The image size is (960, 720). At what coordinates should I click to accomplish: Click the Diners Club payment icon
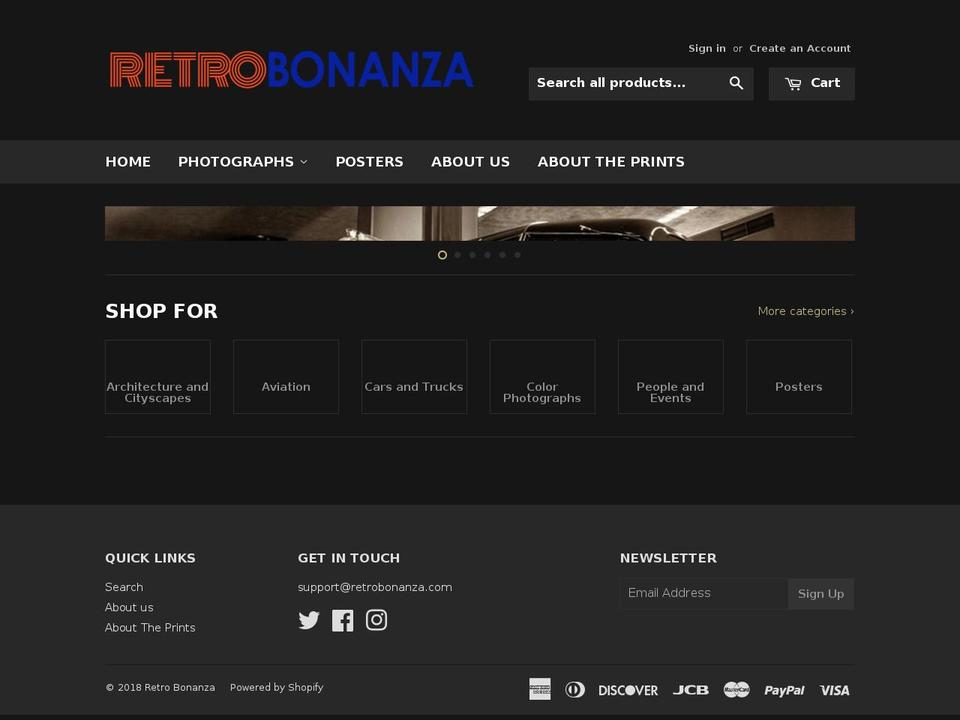coord(574,689)
